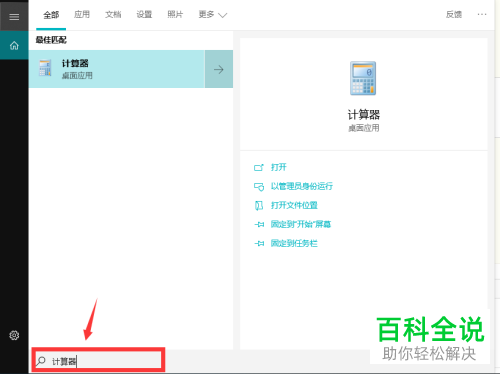Open more options via the three dots

pos(482,14)
